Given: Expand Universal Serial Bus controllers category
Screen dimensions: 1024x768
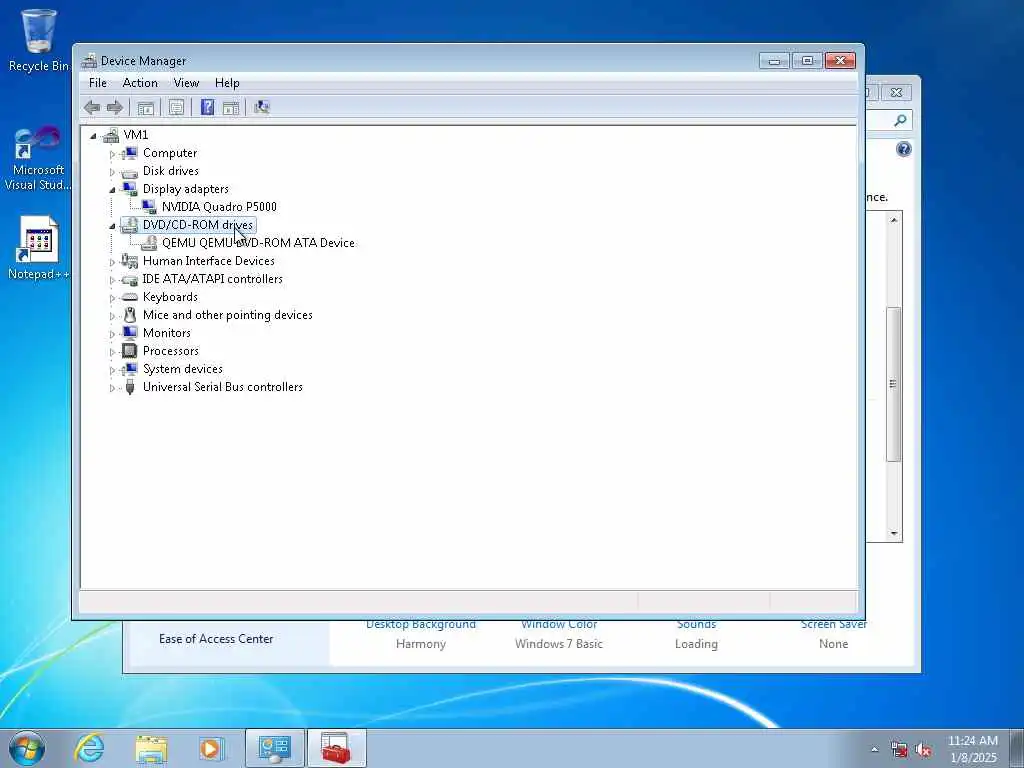Looking at the screenshot, I should coord(112,389).
